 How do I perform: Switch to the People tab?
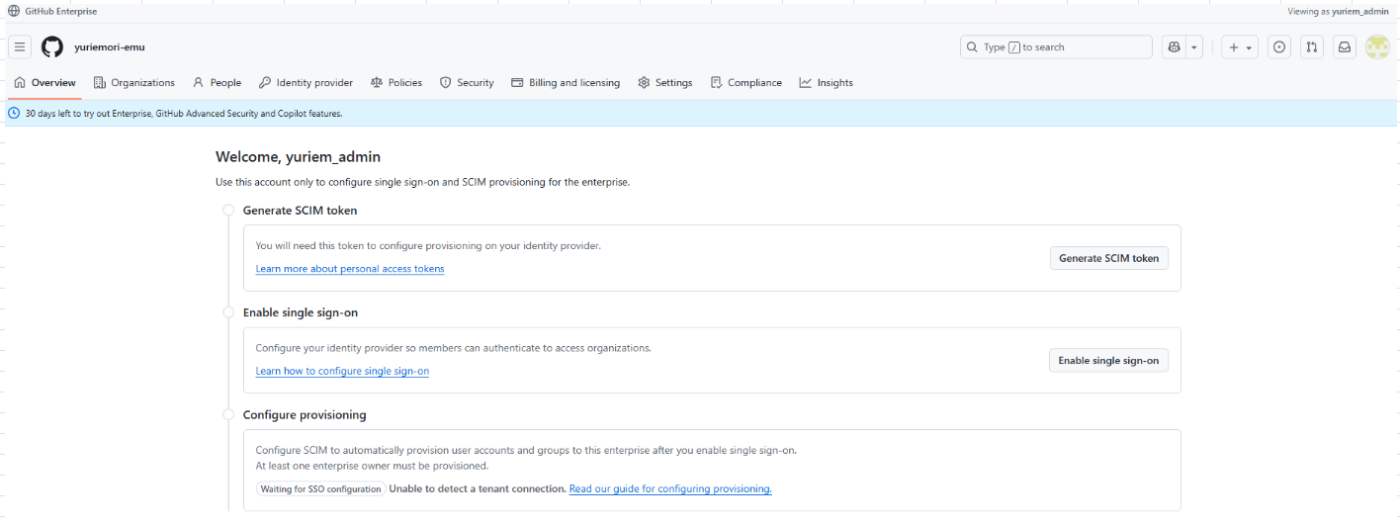tap(217, 83)
